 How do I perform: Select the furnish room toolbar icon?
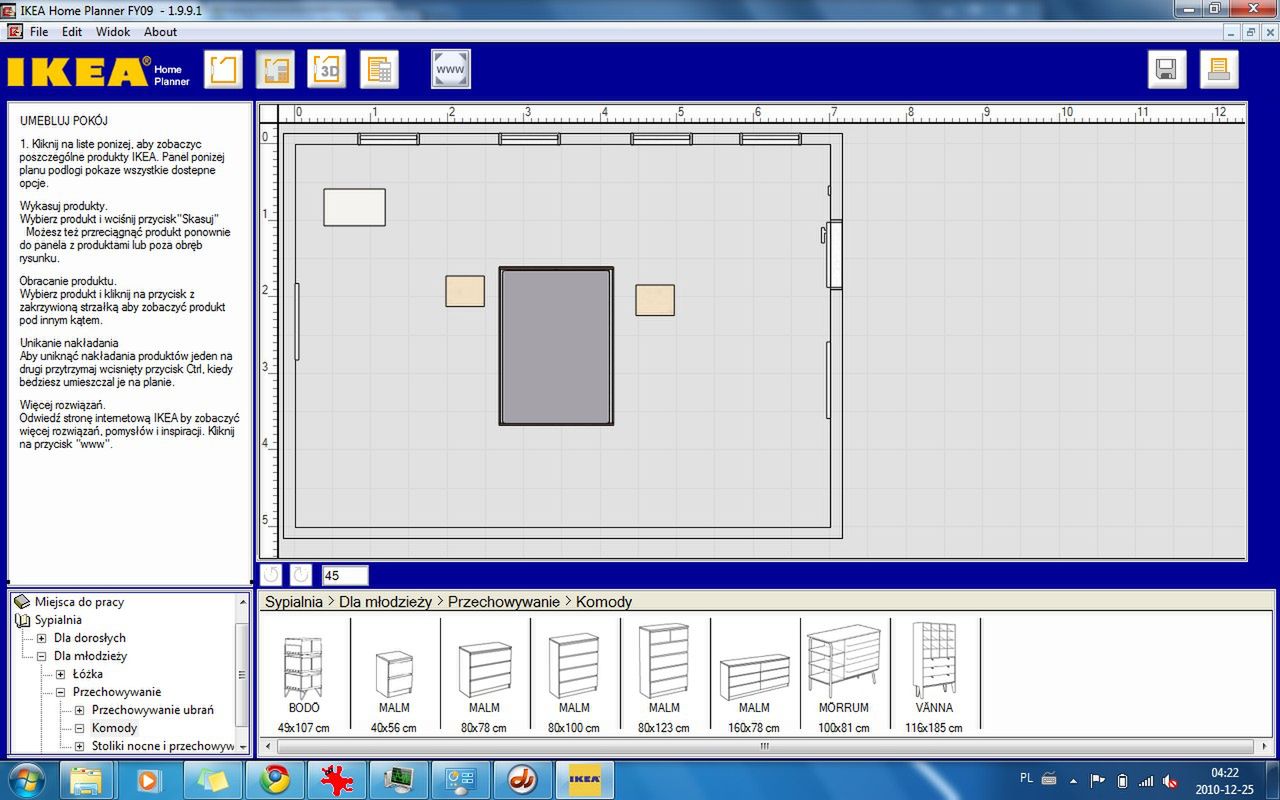tap(275, 69)
